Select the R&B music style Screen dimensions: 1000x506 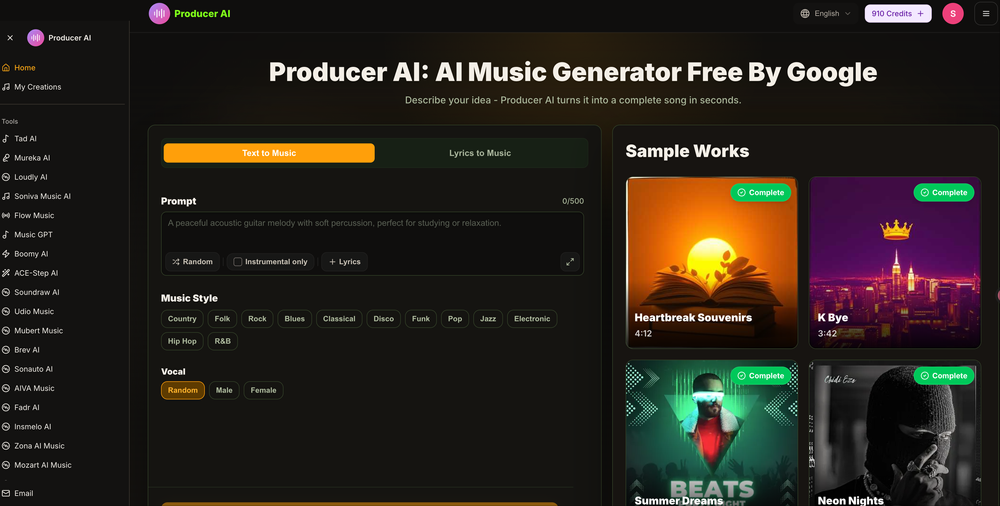(223, 341)
